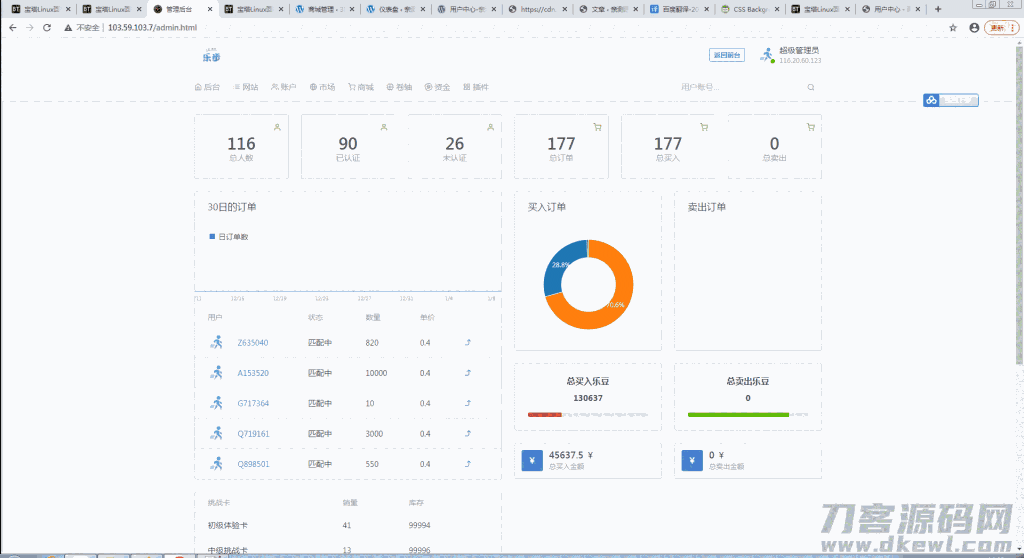This screenshot has height=558, width=1024.
Task: Switch to the CSS Backgr browser tab
Action: click(x=747, y=9)
